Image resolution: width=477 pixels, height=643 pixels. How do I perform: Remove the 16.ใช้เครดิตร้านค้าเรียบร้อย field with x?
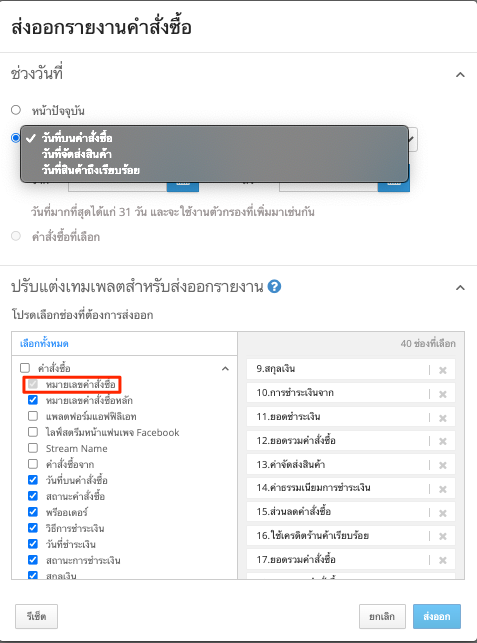click(x=443, y=536)
